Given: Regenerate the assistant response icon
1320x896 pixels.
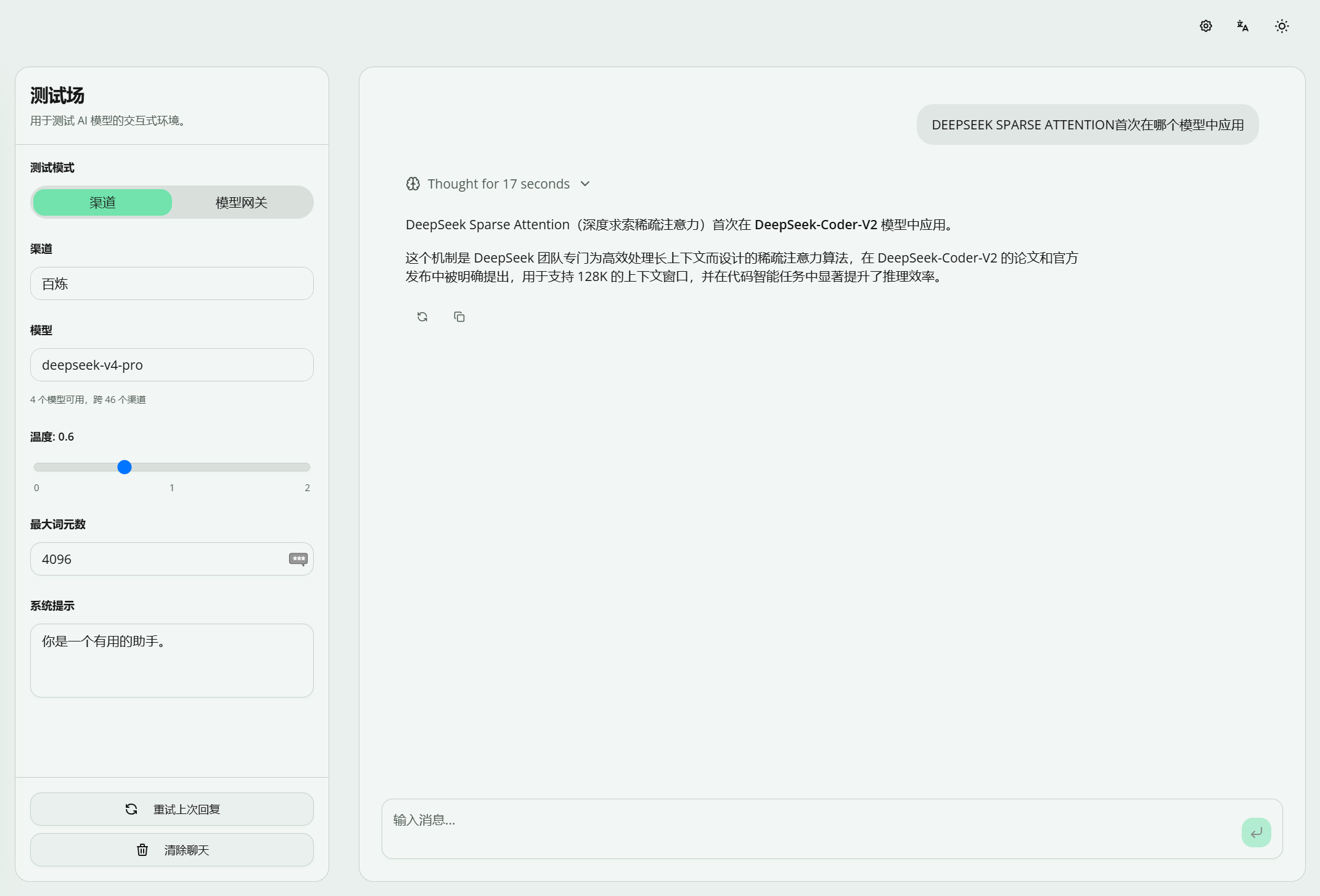Looking at the screenshot, I should pos(422,317).
